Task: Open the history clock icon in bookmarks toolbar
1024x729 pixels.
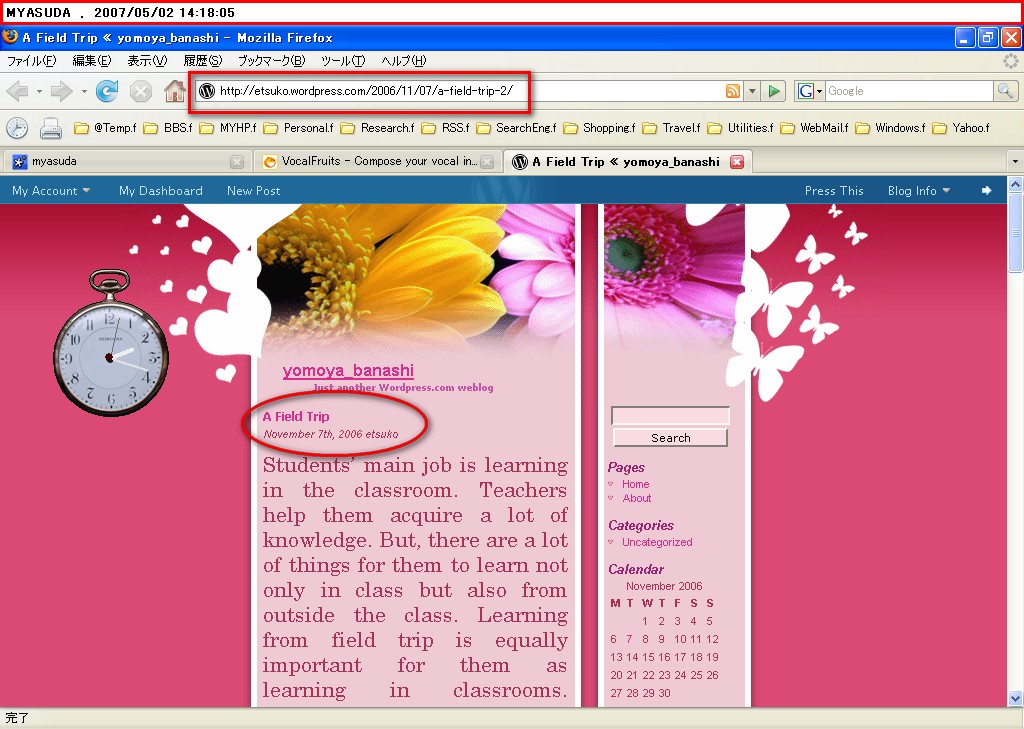Action: pos(17,128)
